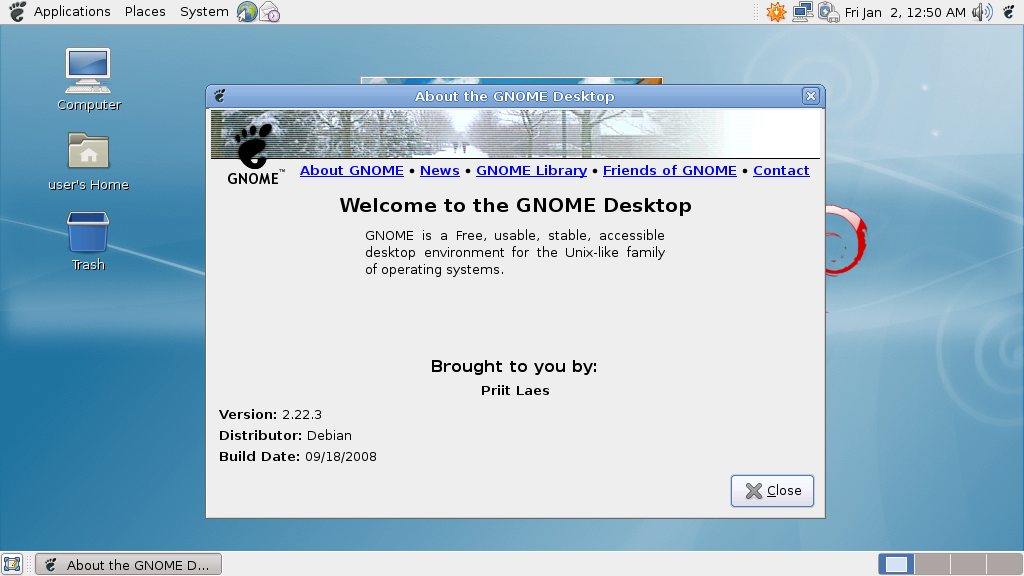Switch to the second workspace
The height and width of the screenshot is (576, 1024).
[x=932, y=564]
